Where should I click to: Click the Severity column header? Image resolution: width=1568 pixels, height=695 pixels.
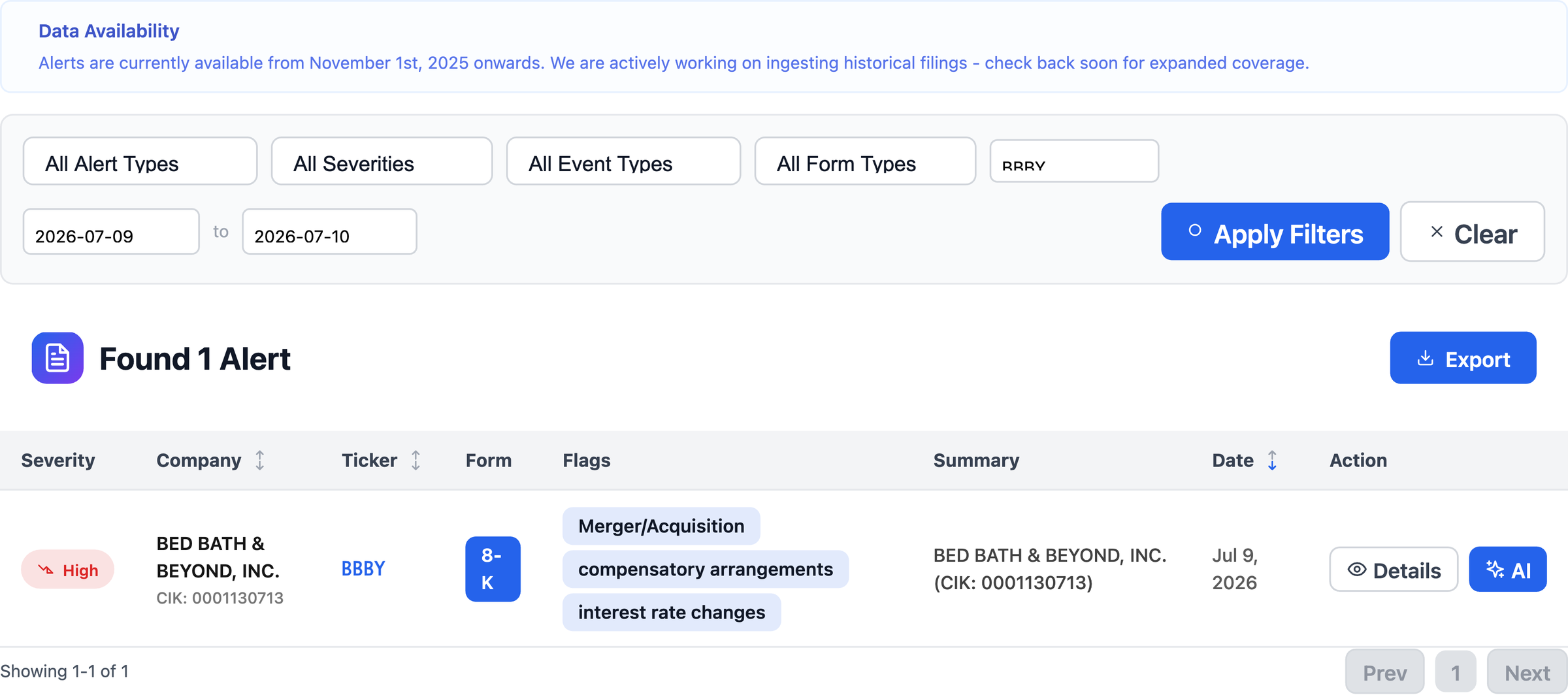pyautogui.click(x=58, y=461)
